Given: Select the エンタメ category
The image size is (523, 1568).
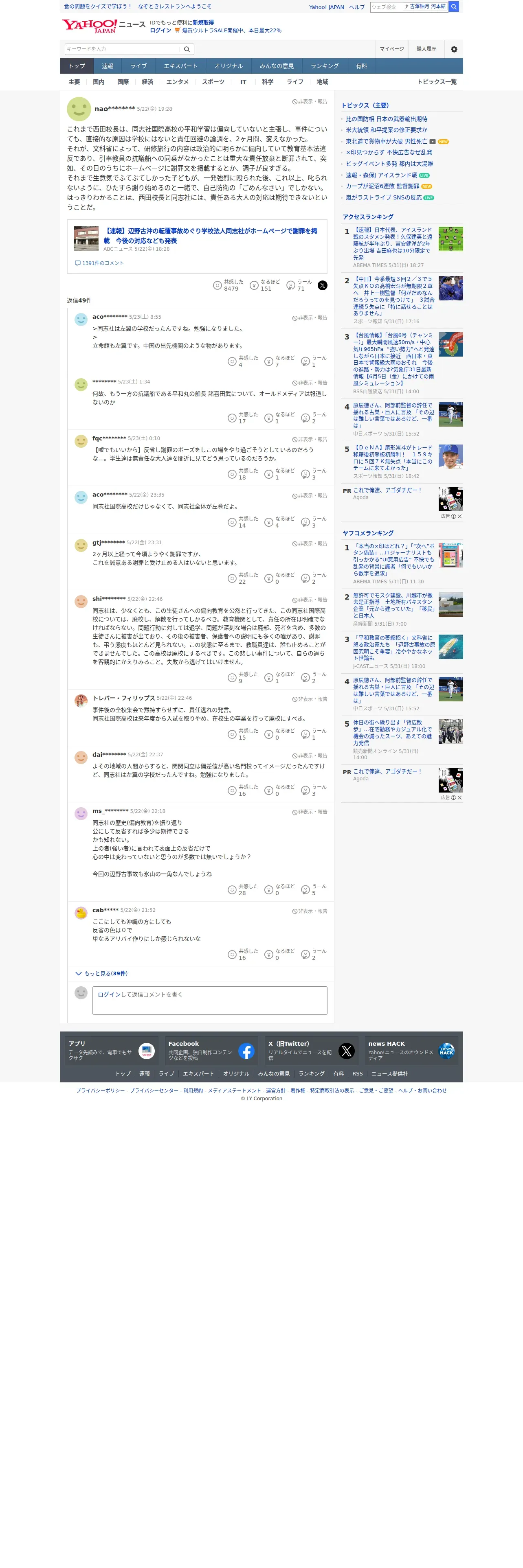Looking at the screenshot, I should pos(177,81).
